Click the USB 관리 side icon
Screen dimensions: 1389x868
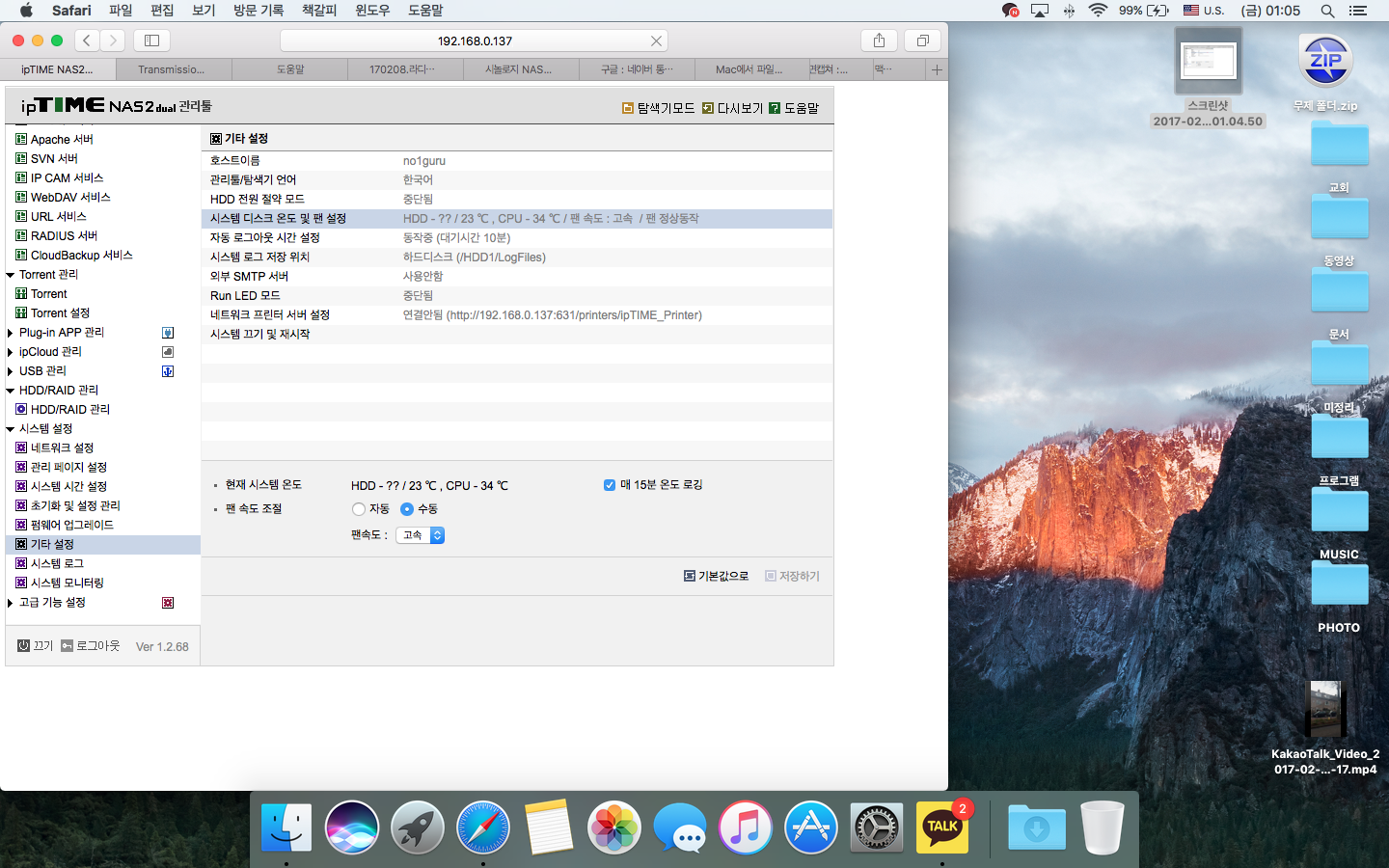168,371
